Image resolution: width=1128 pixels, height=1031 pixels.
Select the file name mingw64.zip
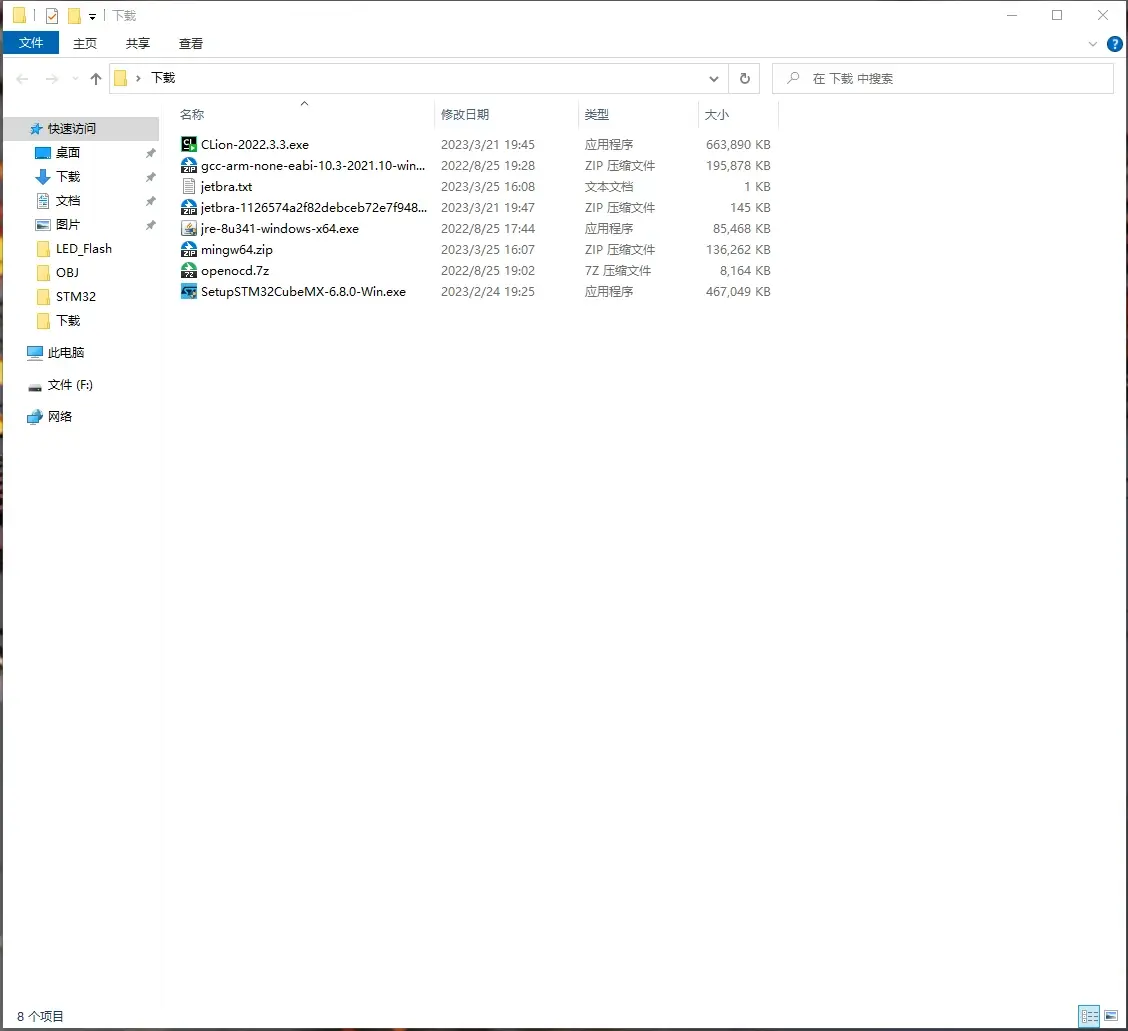[x=237, y=250]
